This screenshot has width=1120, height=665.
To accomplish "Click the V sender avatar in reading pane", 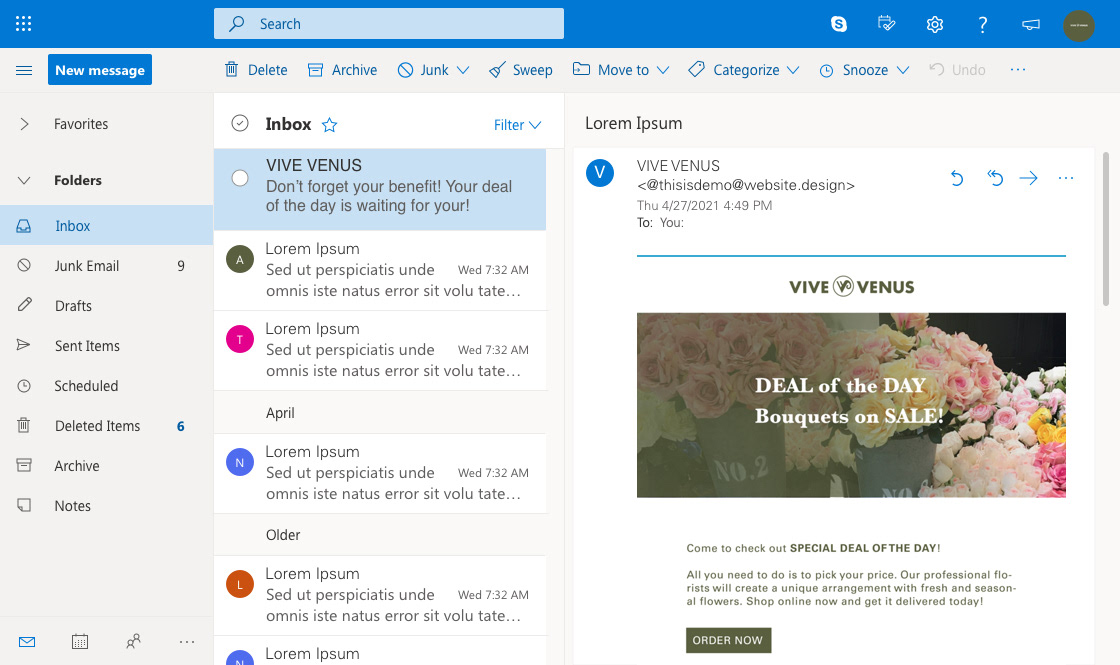I will click(600, 172).
